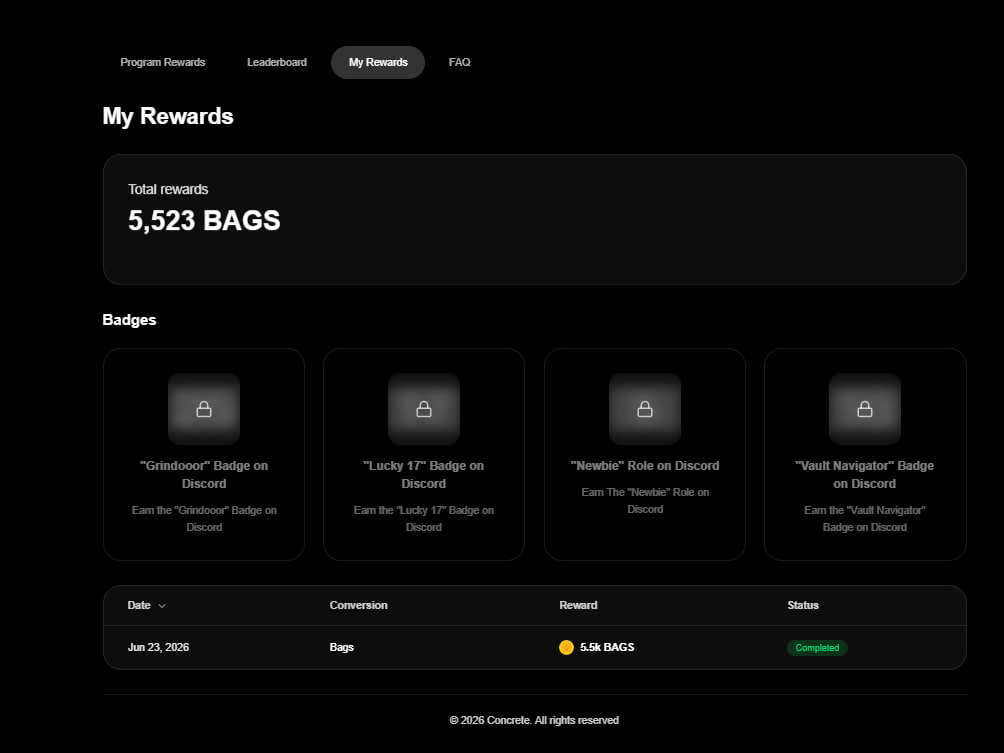This screenshot has width=1004, height=753.
Task: Open the FAQ tab
Action: [x=459, y=62]
